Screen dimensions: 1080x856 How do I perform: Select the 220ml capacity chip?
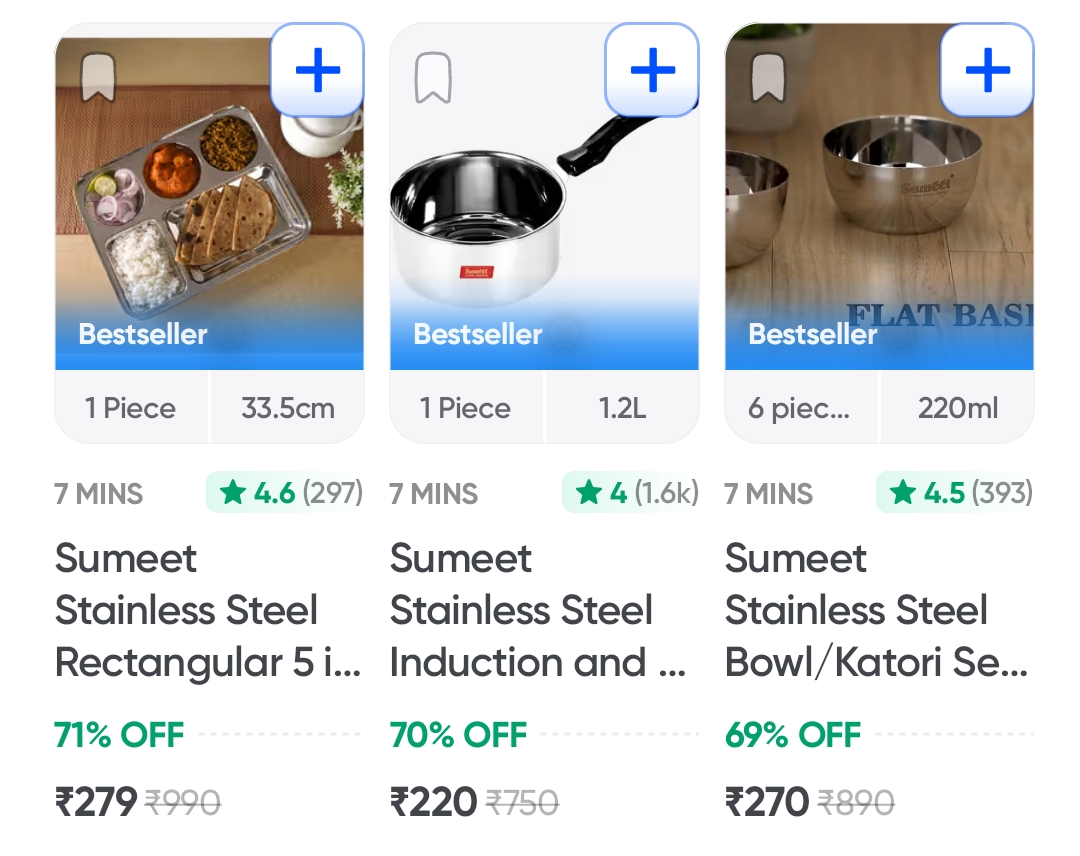coord(957,408)
